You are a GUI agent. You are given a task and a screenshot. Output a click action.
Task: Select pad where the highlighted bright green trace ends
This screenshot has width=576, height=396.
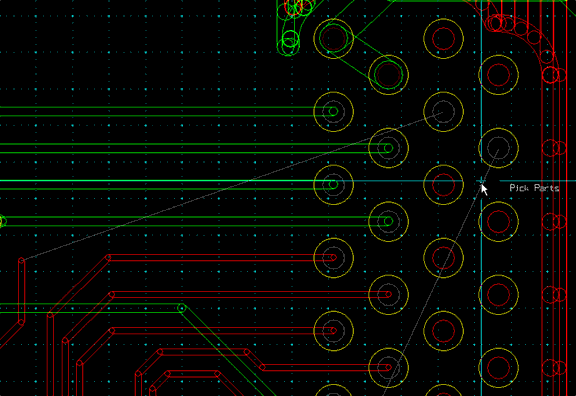coord(334,185)
